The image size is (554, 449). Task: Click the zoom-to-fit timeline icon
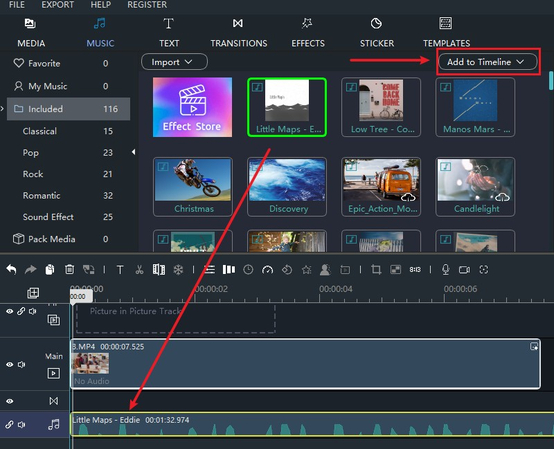[484, 270]
